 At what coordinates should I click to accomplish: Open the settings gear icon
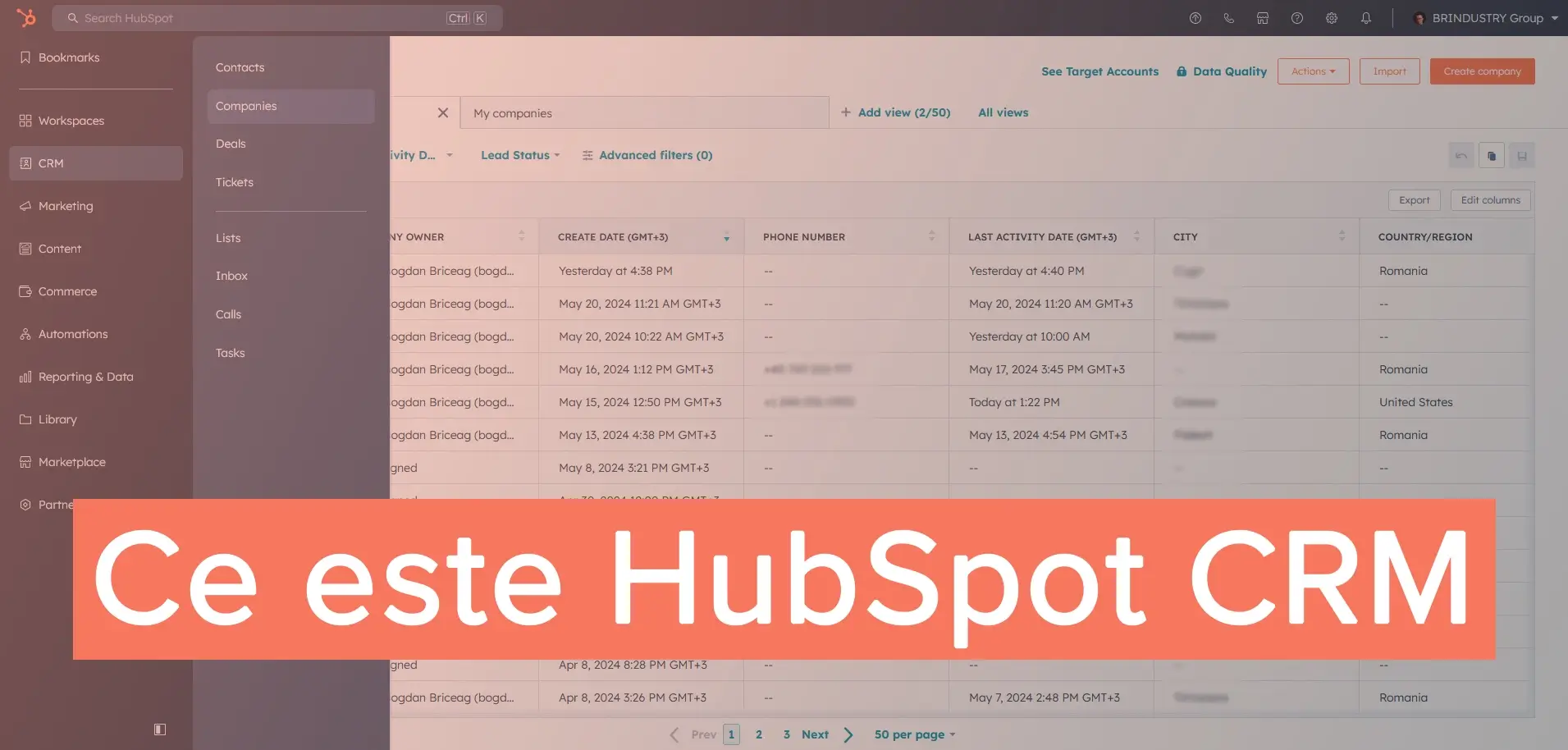pyautogui.click(x=1331, y=18)
